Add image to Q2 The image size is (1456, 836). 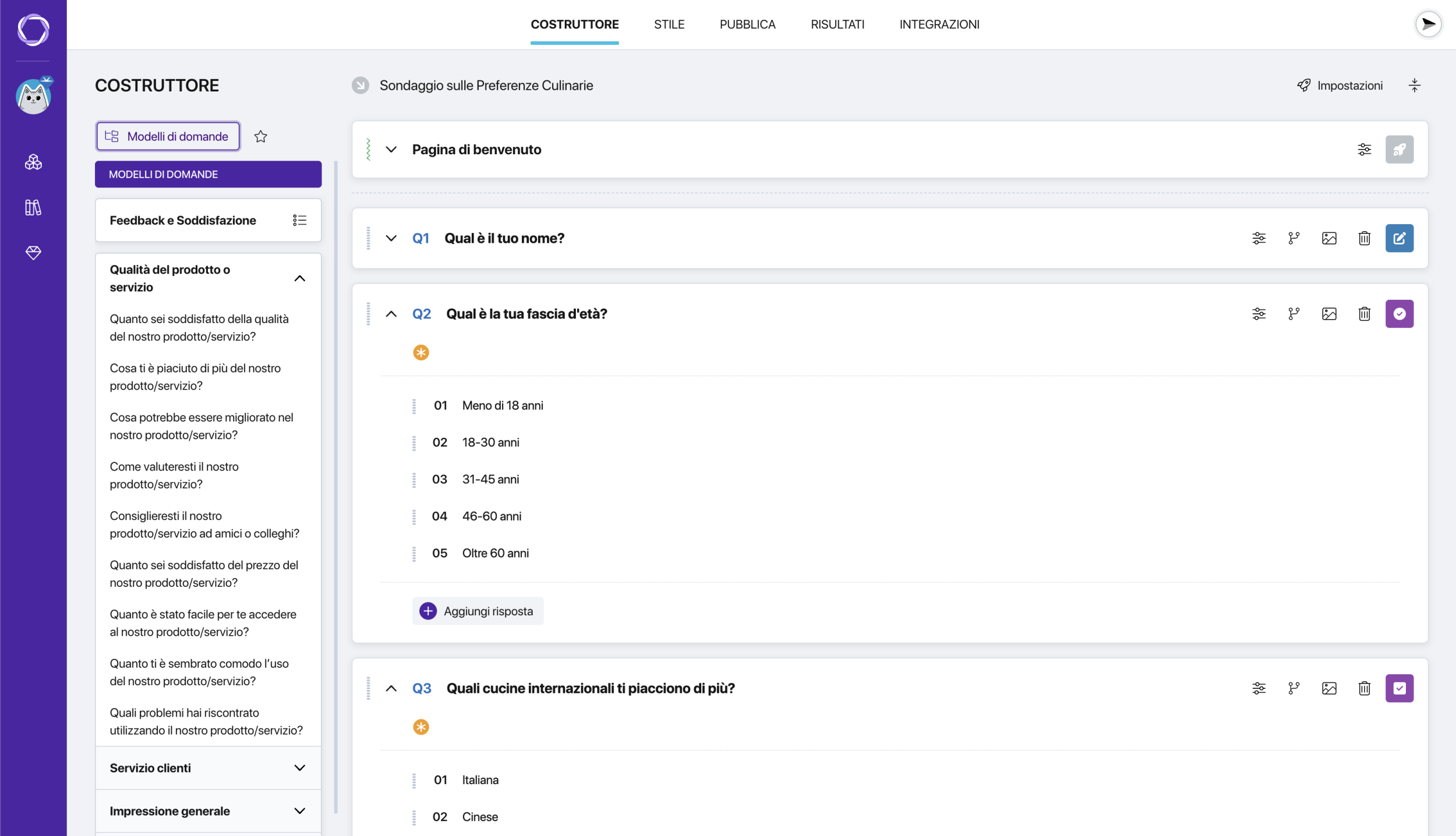pos(1329,314)
